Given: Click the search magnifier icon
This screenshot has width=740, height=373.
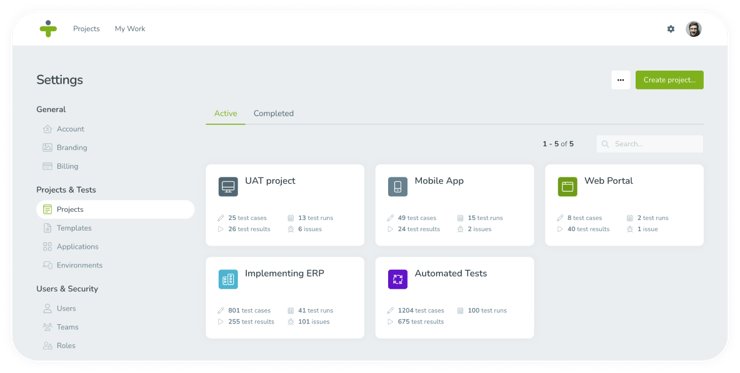Looking at the screenshot, I should (x=605, y=144).
